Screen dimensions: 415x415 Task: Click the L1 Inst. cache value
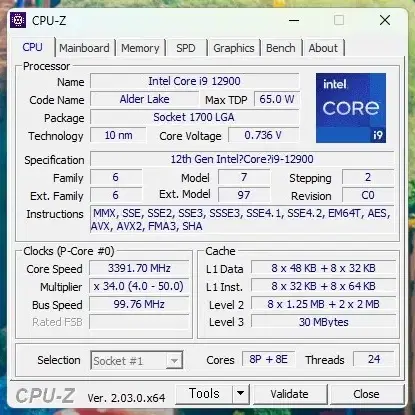click(x=323, y=286)
